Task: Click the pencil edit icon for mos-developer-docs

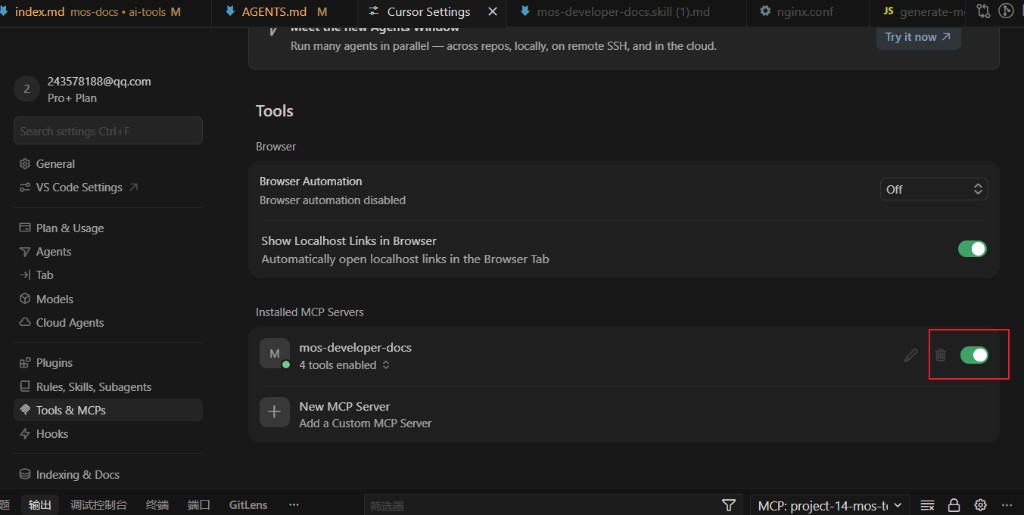Action: (x=910, y=355)
